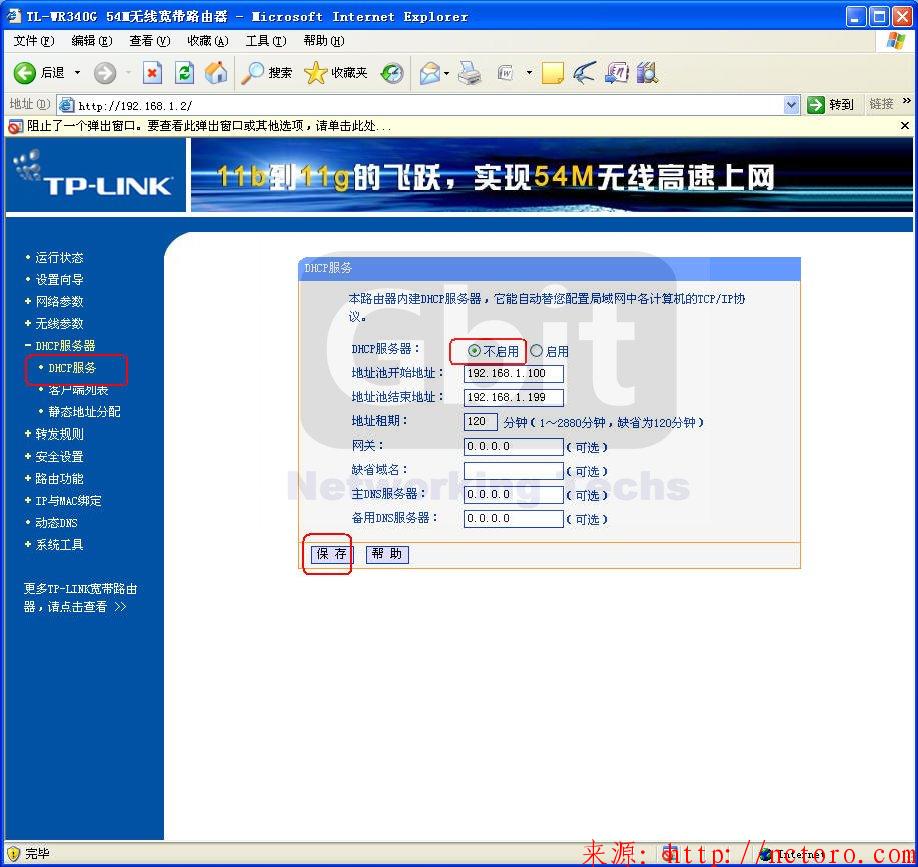Open the Edit button dropdown arrow
This screenshot has width=918, height=867.
coord(529,73)
